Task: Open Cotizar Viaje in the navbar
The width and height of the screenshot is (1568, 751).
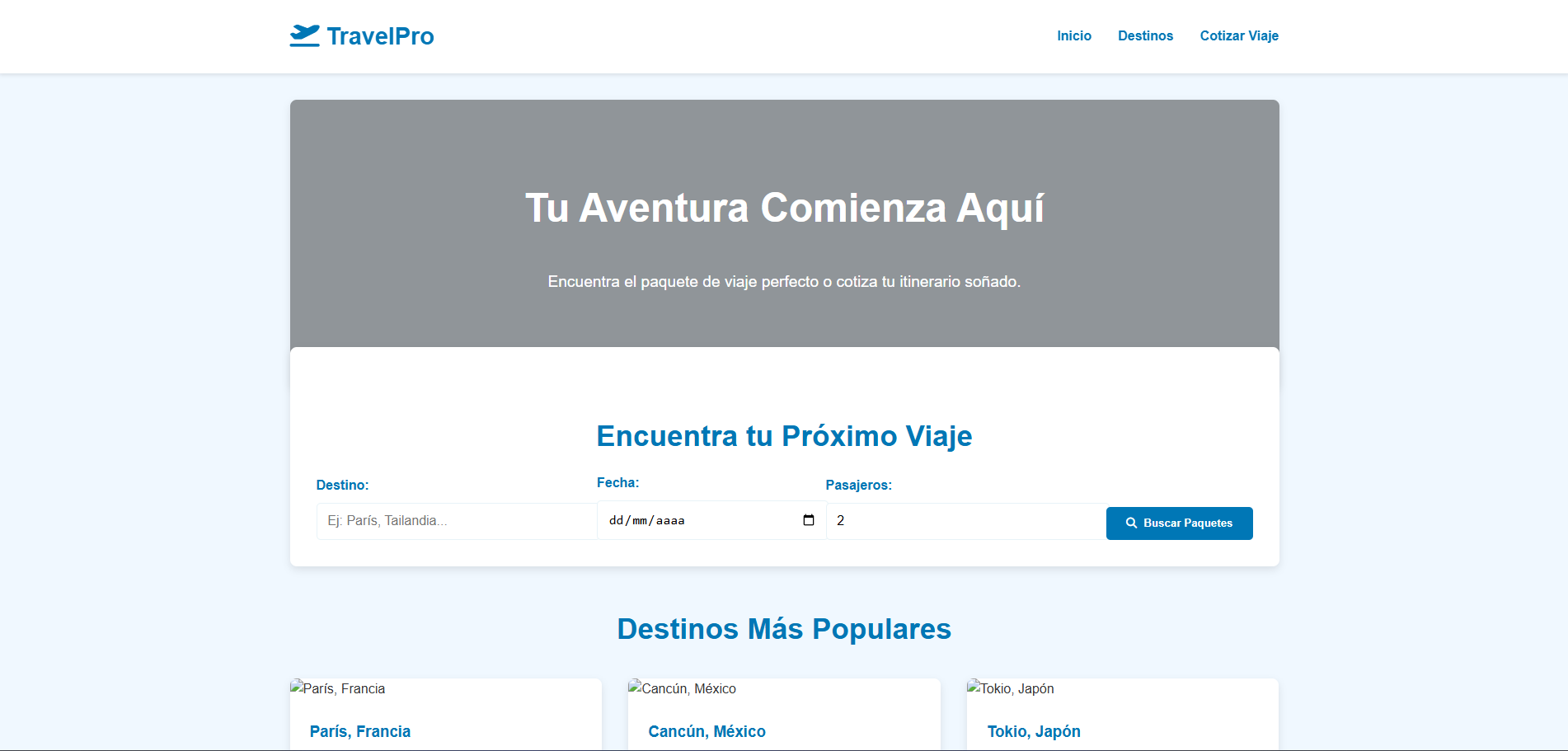Action: (x=1238, y=35)
